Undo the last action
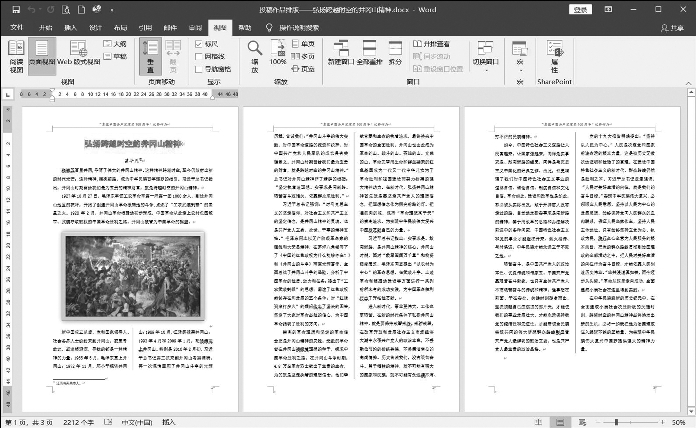The width and height of the screenshot is (696, 428). (x=31, y=9)
